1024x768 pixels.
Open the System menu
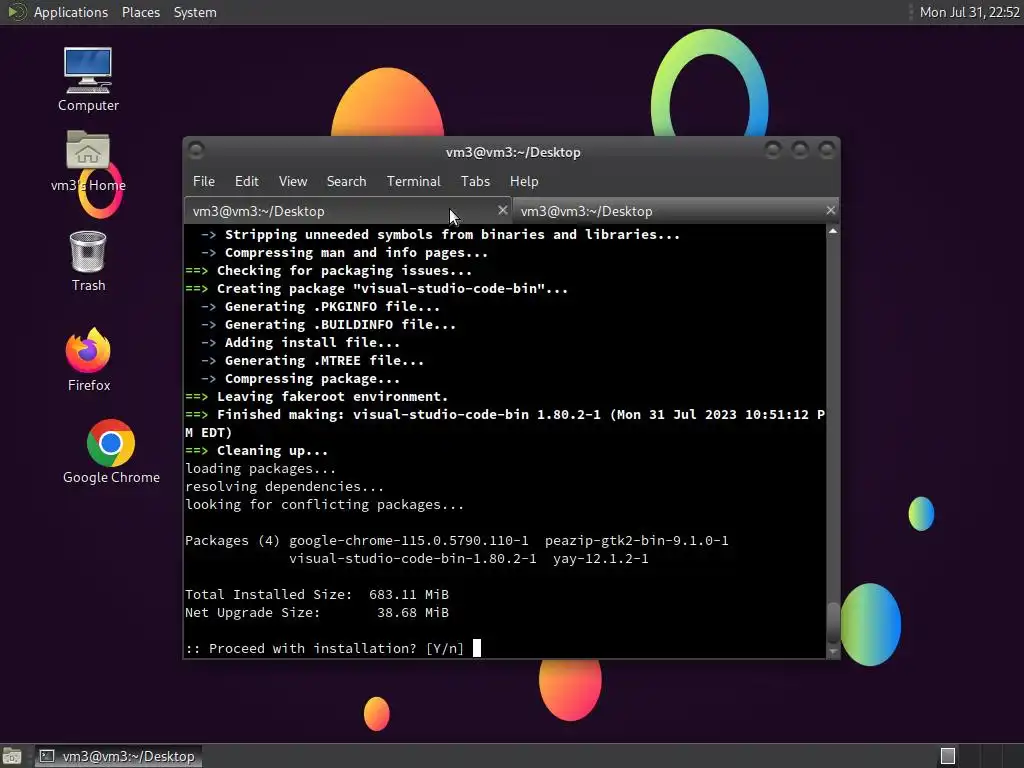(195, 12)
